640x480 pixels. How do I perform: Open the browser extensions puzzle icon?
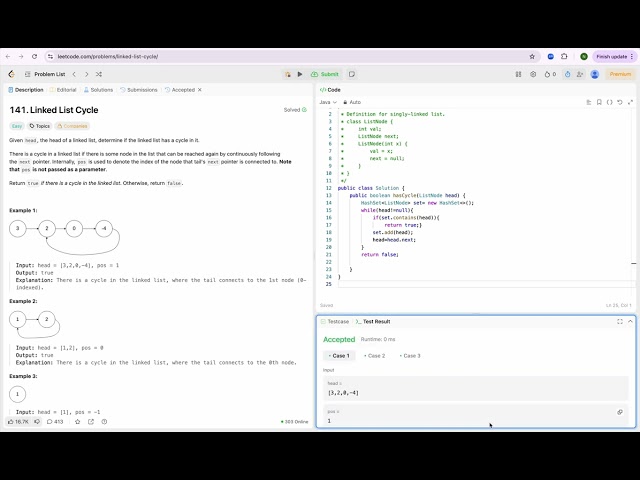564,57
